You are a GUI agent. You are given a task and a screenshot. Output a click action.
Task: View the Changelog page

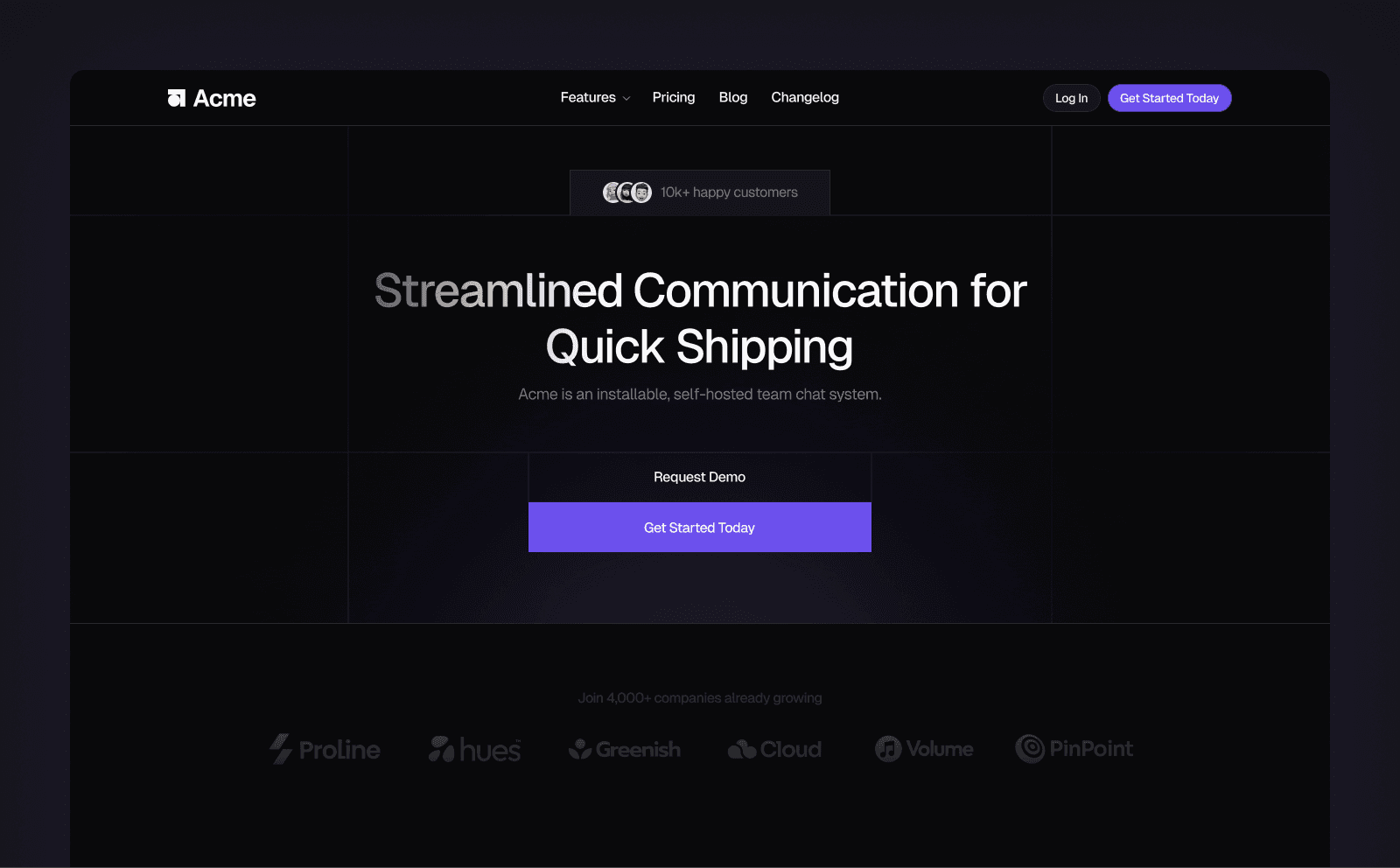click(805, 97)
